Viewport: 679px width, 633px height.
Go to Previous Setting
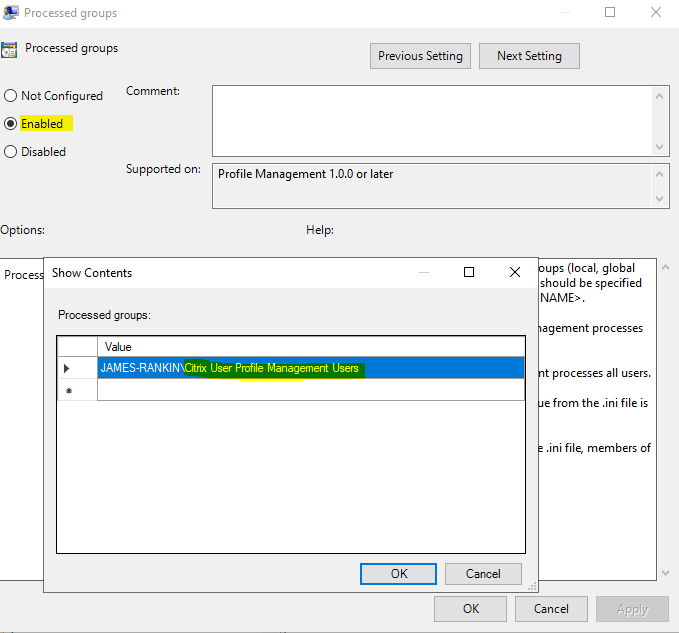pos(420,56)
